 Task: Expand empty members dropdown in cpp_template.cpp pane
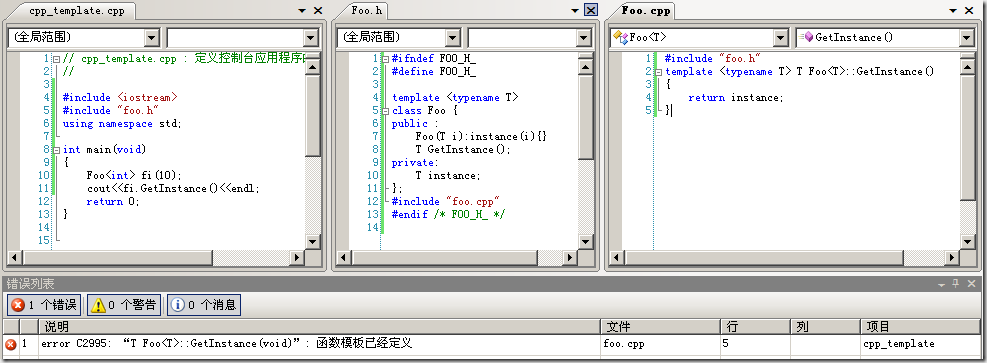click(311, 38)
